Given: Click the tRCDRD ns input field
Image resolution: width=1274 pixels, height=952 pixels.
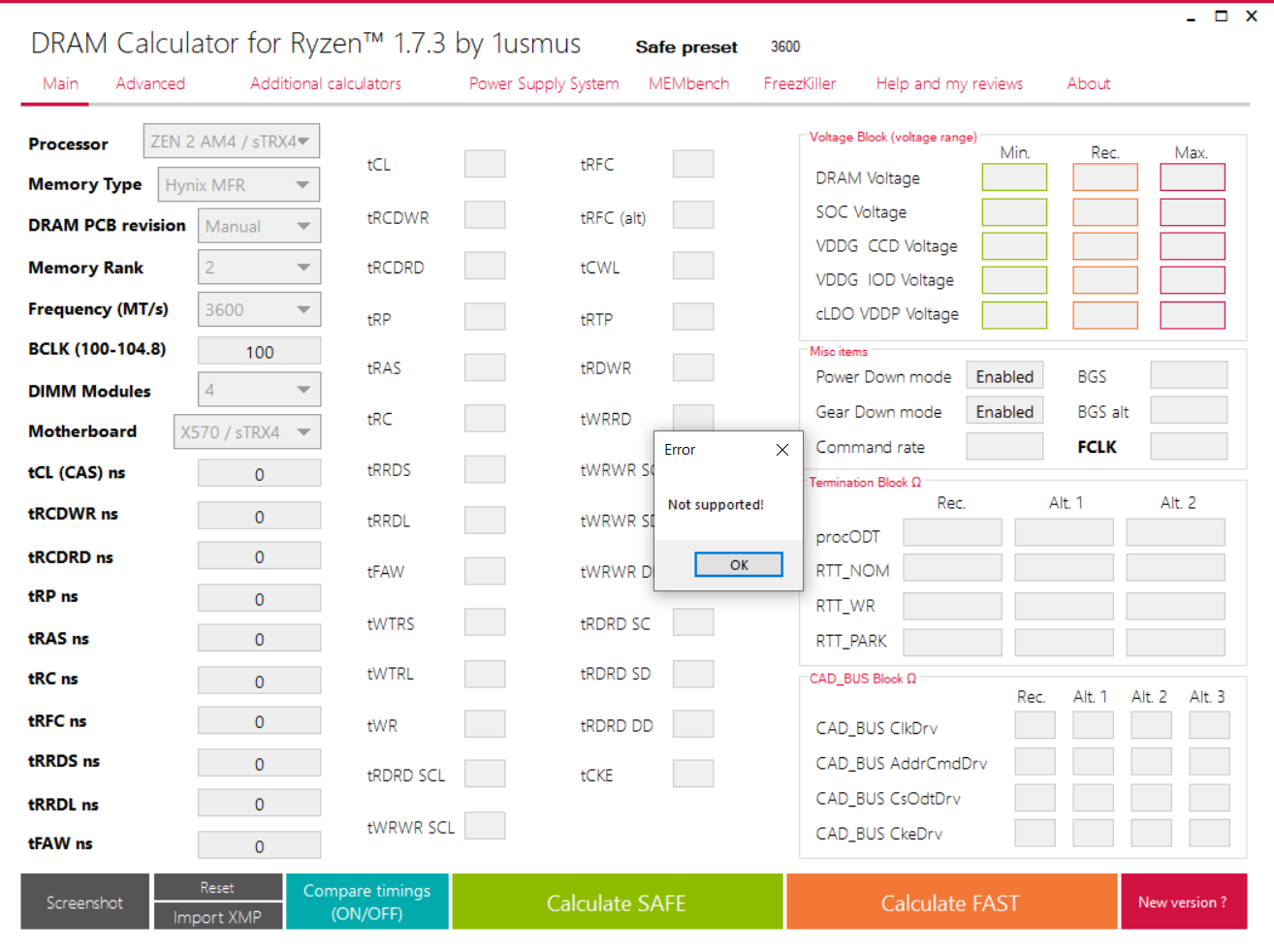Looking at the screenshot, I should pyautogui.click(x=259, y=556).
